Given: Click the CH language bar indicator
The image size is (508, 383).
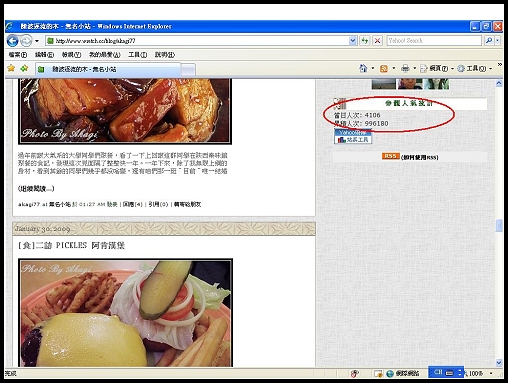Looking at the screenshot, I should (x=438, y=372).
